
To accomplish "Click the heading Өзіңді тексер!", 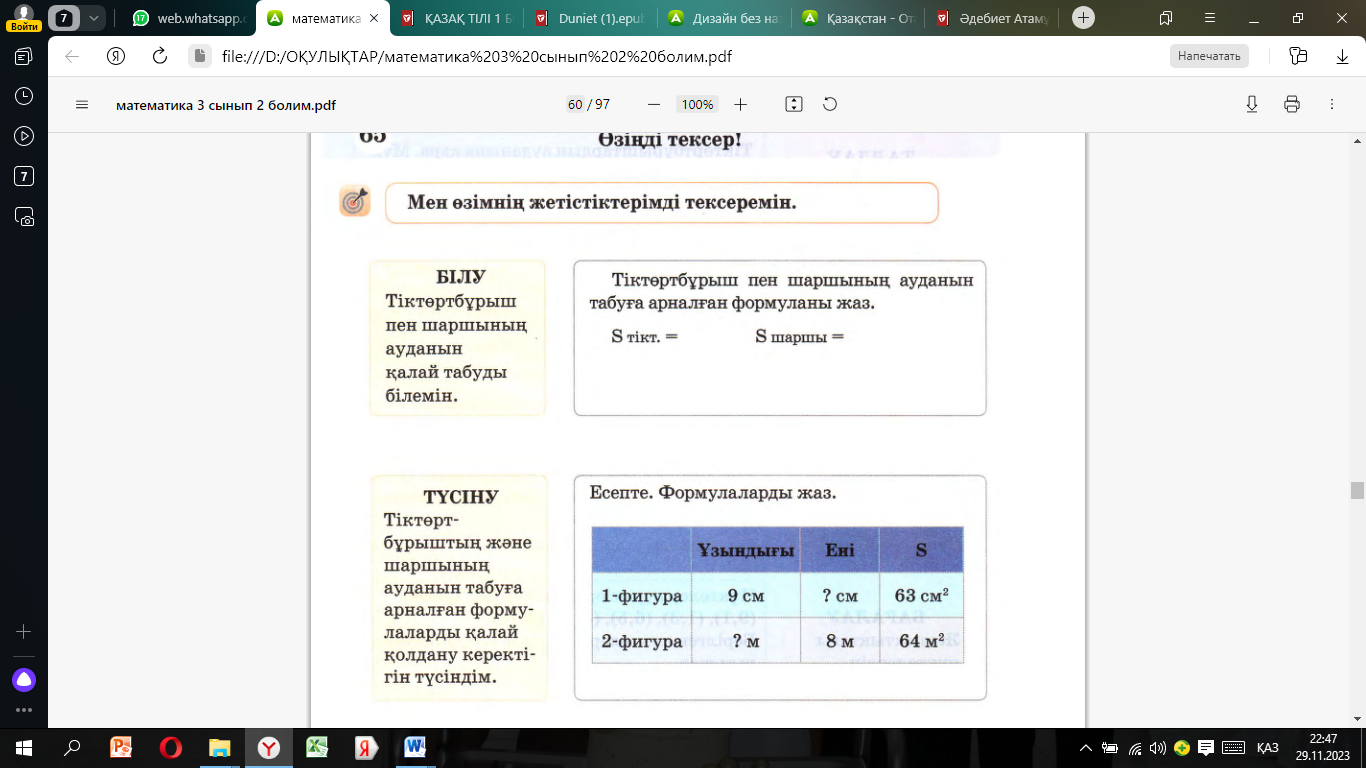I will [670, 139].
